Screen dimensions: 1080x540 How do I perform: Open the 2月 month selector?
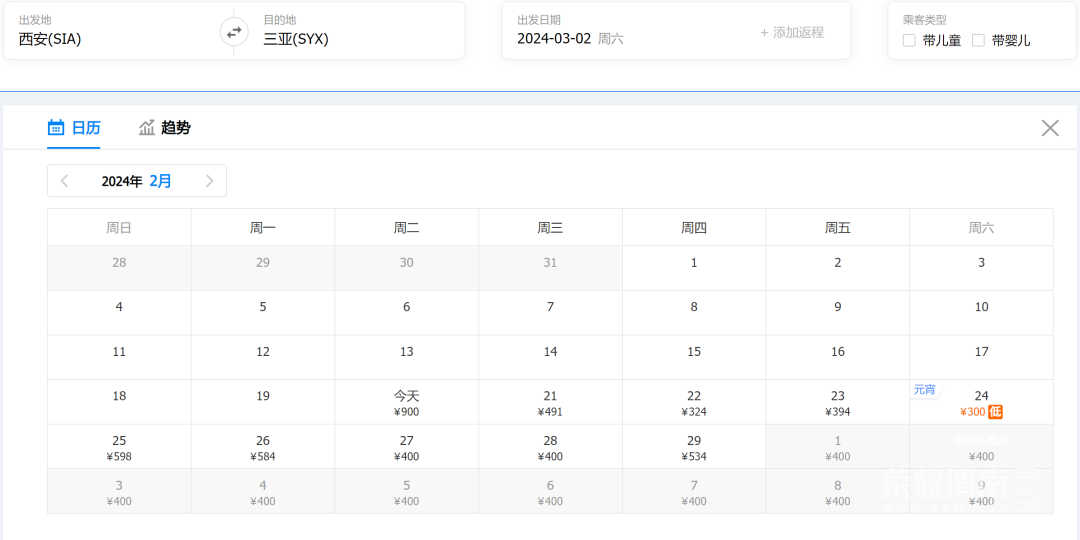coord(160,181)
